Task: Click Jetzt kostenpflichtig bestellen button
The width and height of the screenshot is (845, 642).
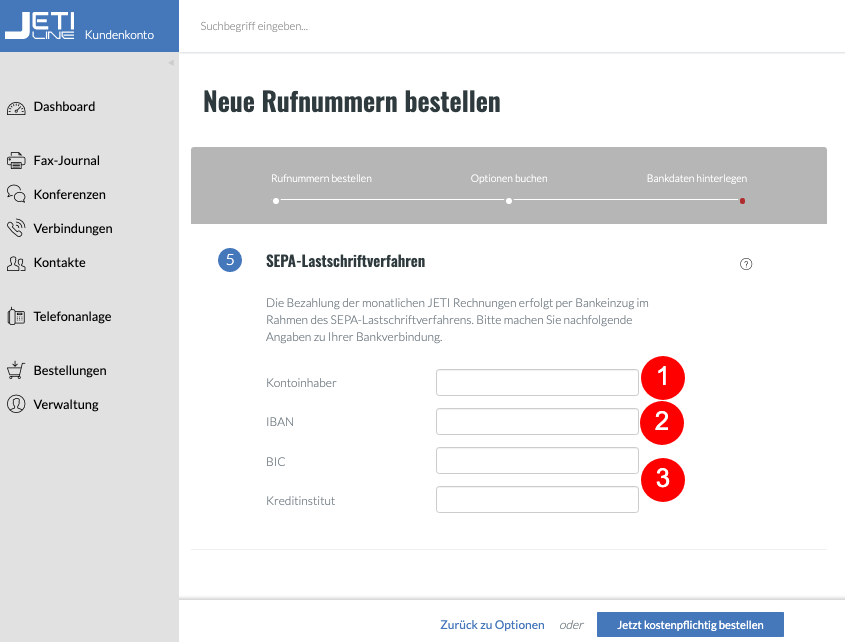Action: click(x=690, y=625)
